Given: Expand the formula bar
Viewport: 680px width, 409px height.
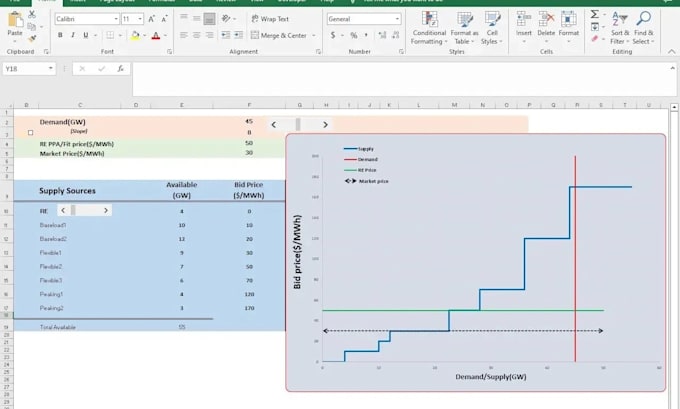Looking at the screenshot, I should [x=673, y=68].
